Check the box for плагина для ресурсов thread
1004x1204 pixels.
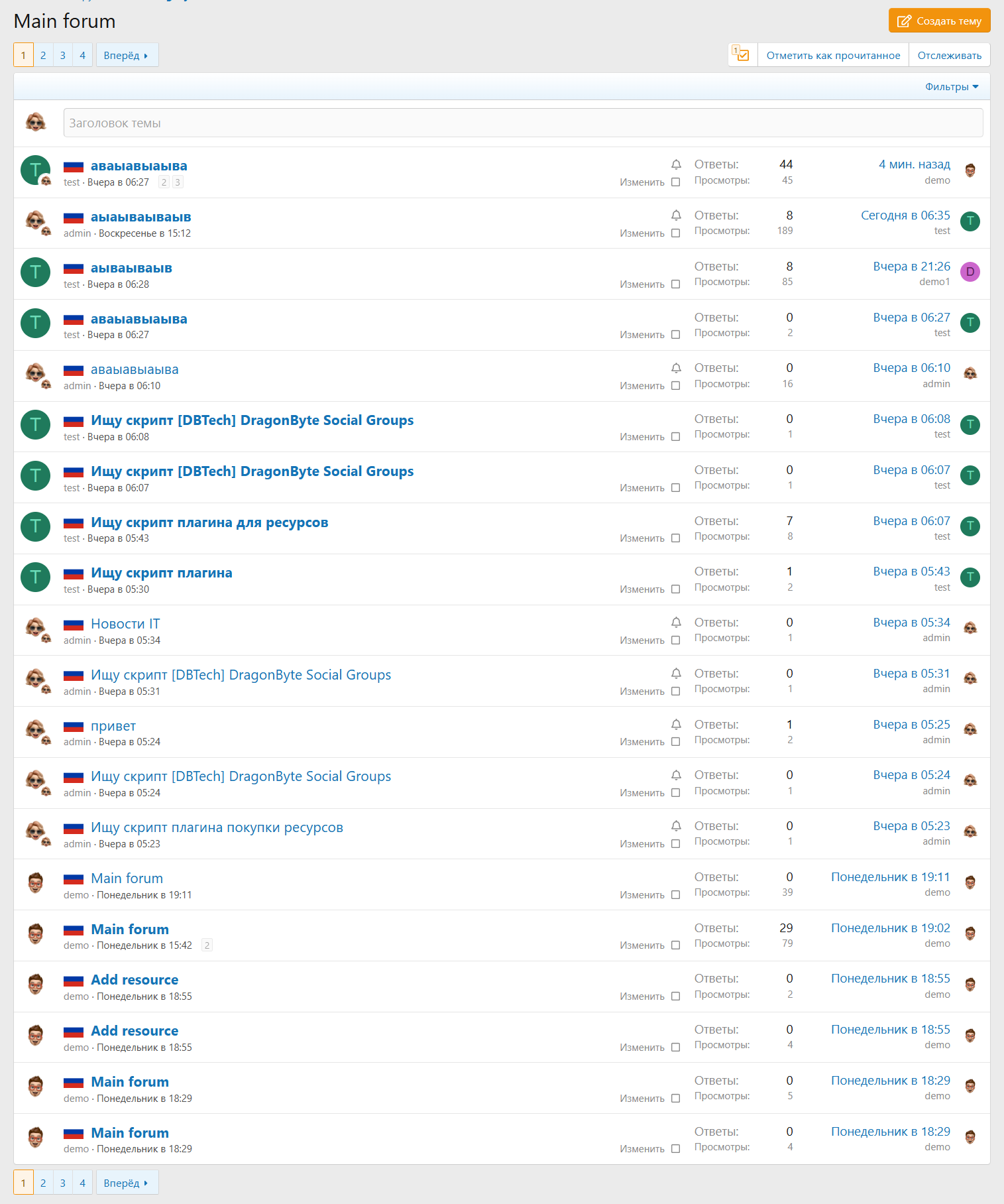tap(675, 538)
